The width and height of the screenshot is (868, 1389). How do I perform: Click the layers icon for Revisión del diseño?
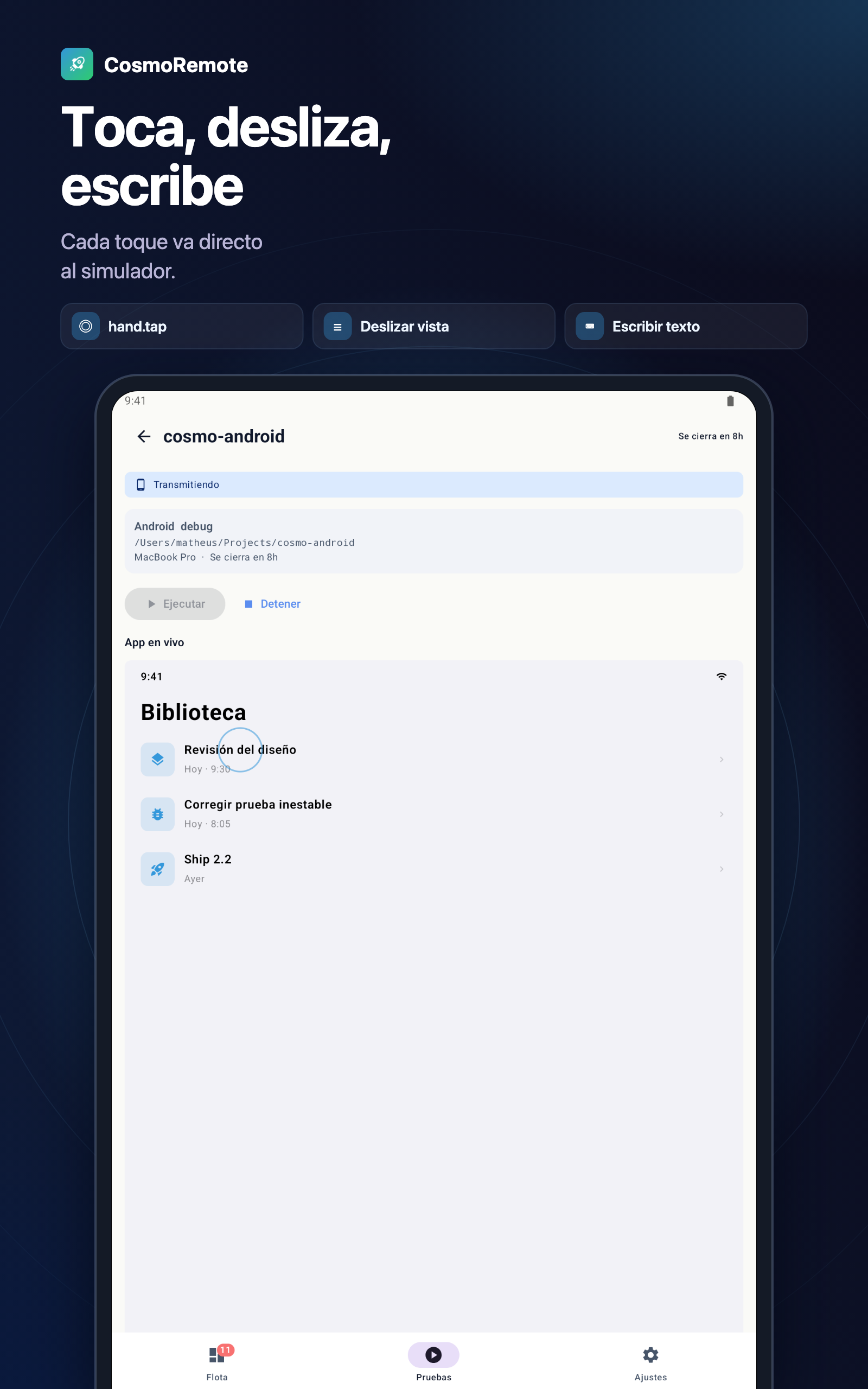157,760
